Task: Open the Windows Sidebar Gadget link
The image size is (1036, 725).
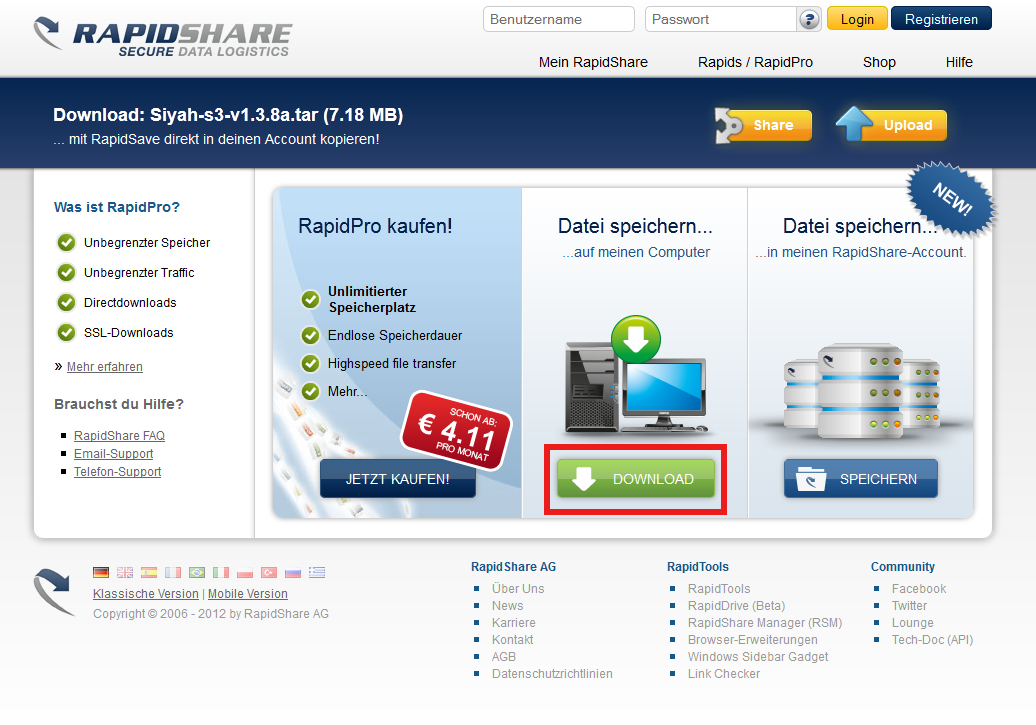Action: (758, 656)
